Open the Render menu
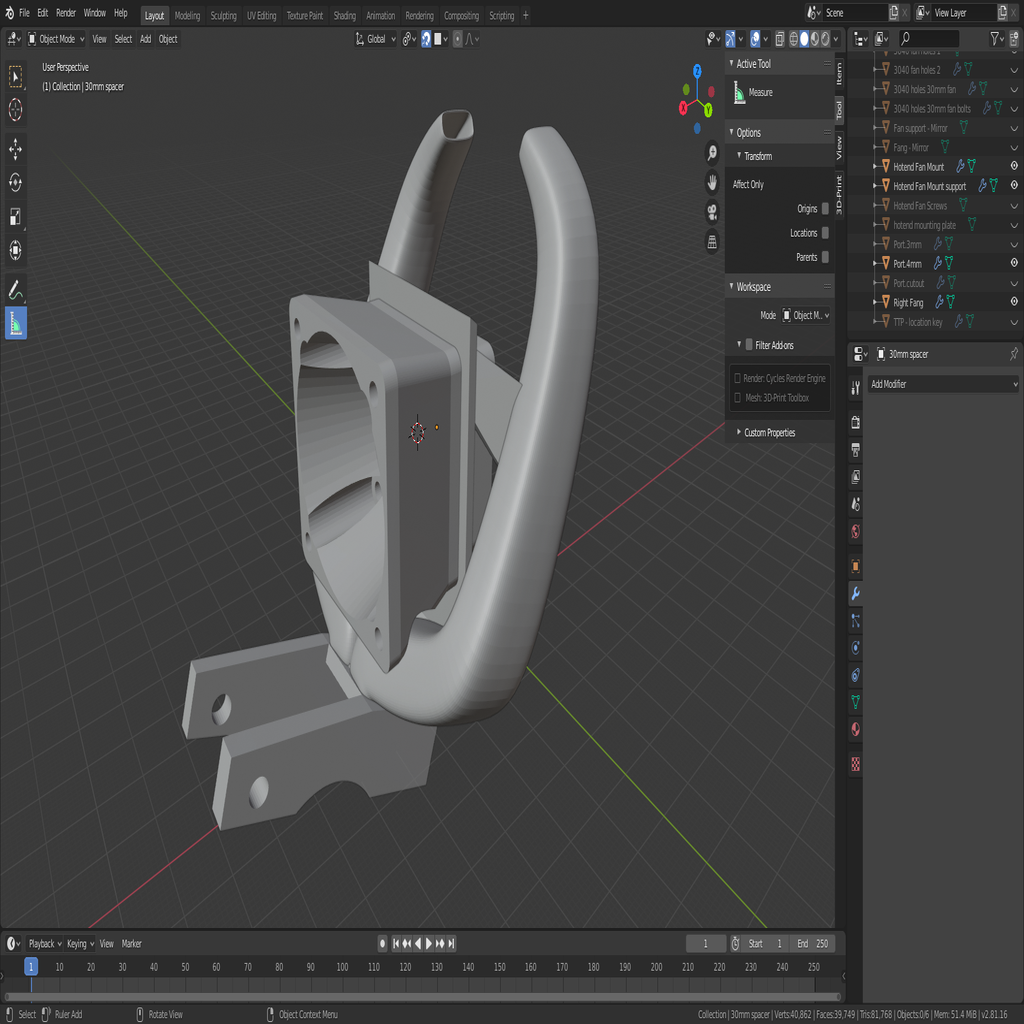Image resolution: width=1024 pixels, height=1024 pixels. coord(66,13)
